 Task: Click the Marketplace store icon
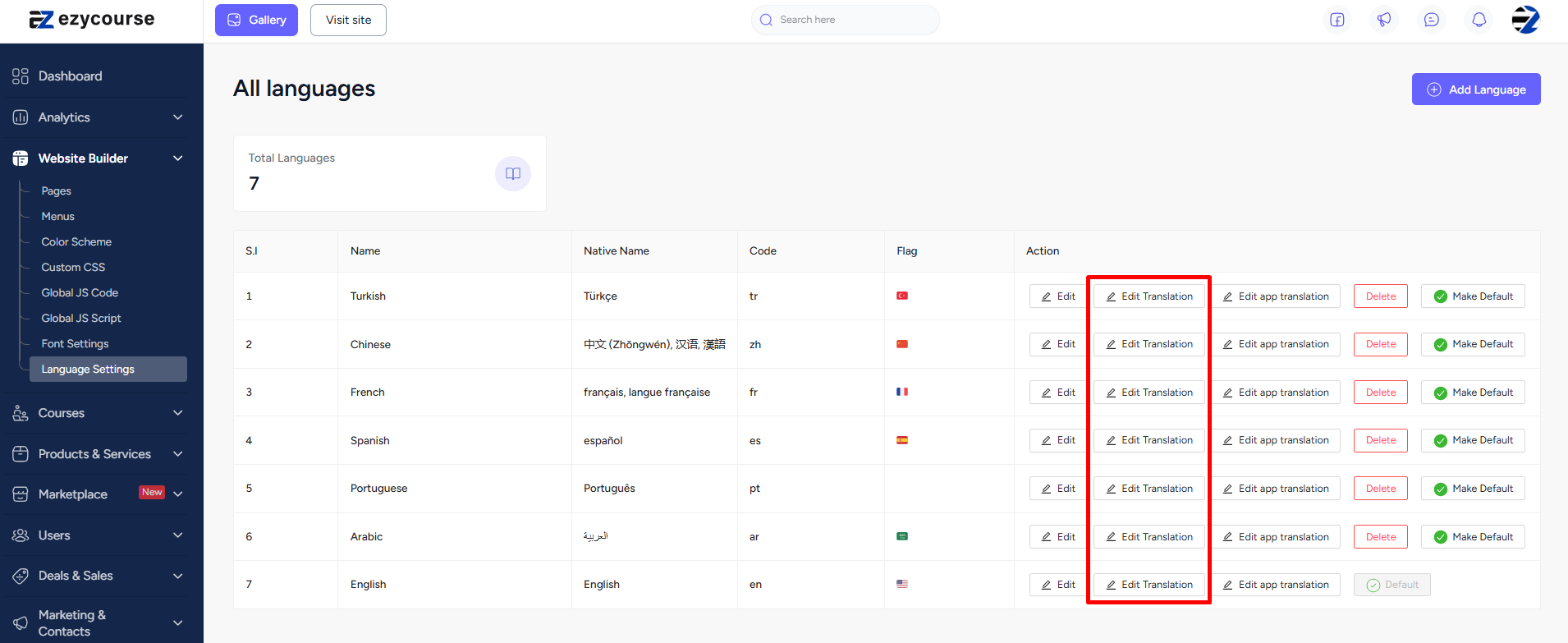(21, 494)
